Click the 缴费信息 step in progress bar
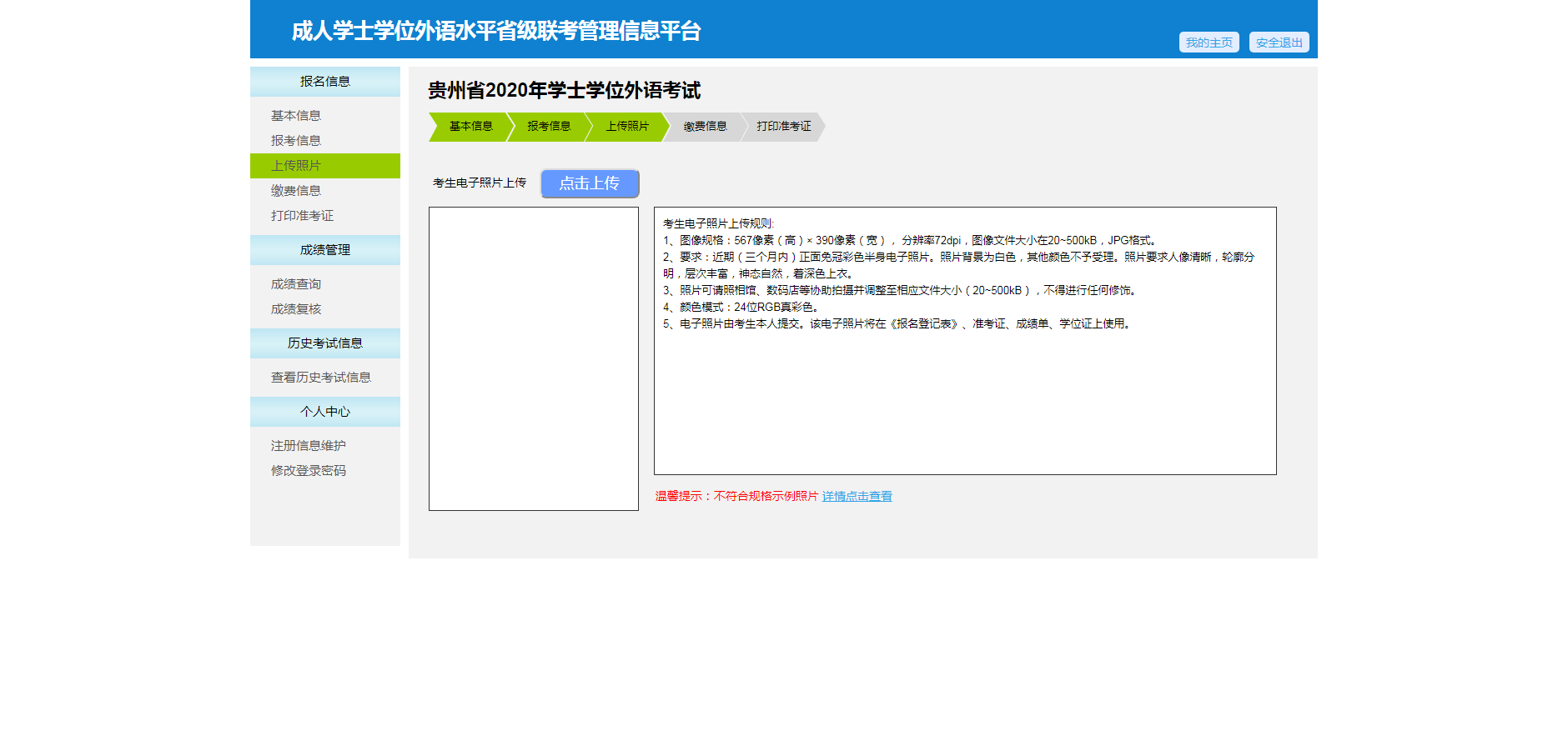This screenshot has width=1568, height=731. [706, 127]
